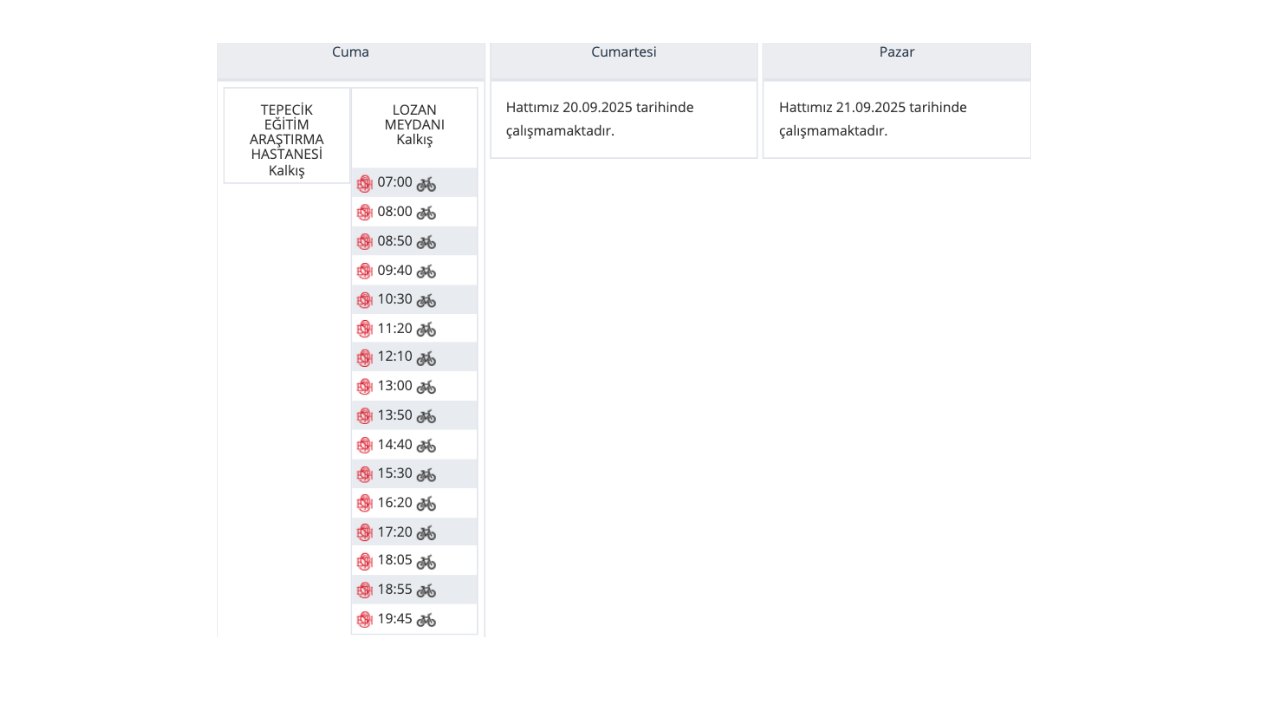Click the 18:55 departure time entry
1280x720 pixels.
pyautogui.click(x=395, y=590)
